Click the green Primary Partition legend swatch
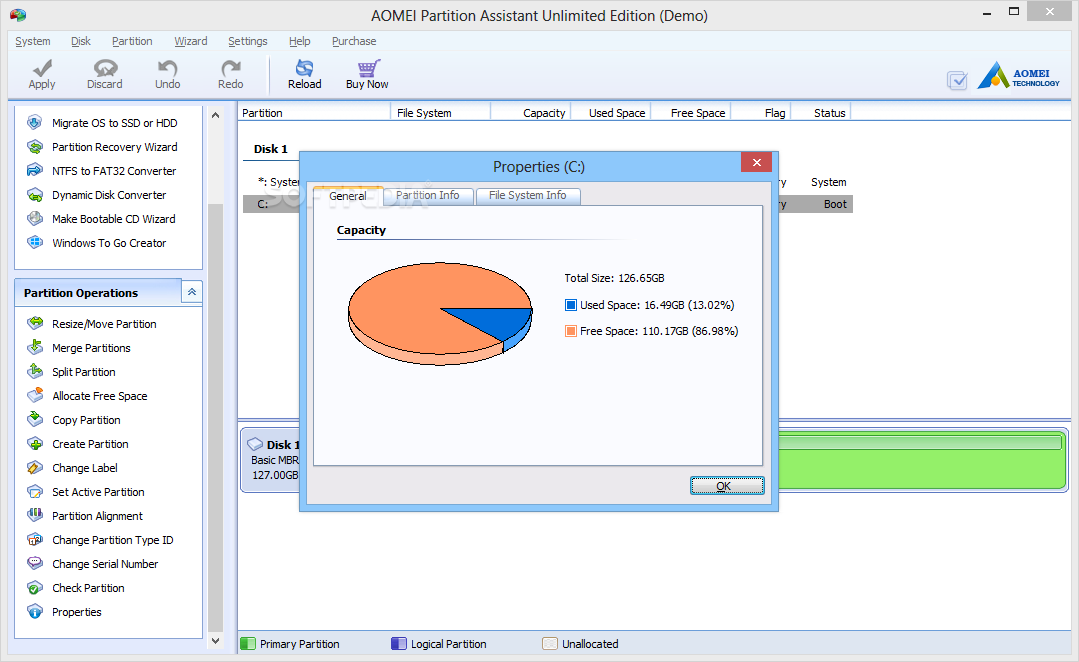 (248, 643)
